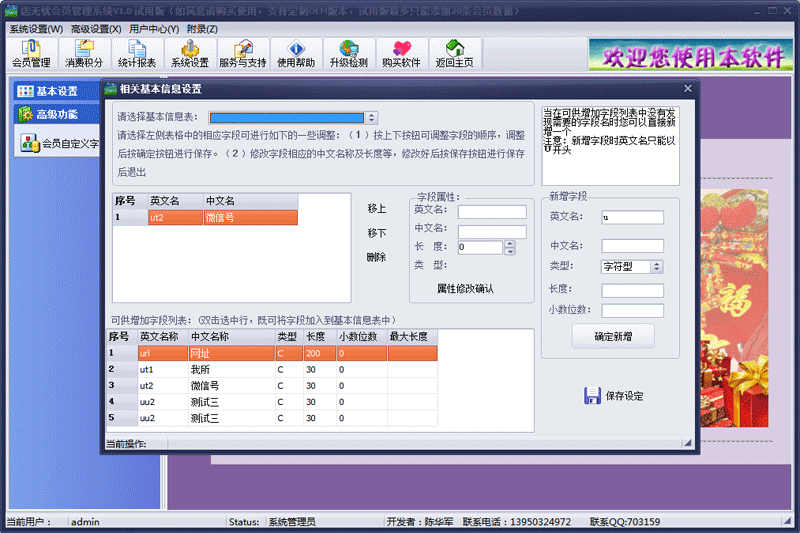Click the 移上 button
This screenshot has width=800, height=533.
(377, 209)
